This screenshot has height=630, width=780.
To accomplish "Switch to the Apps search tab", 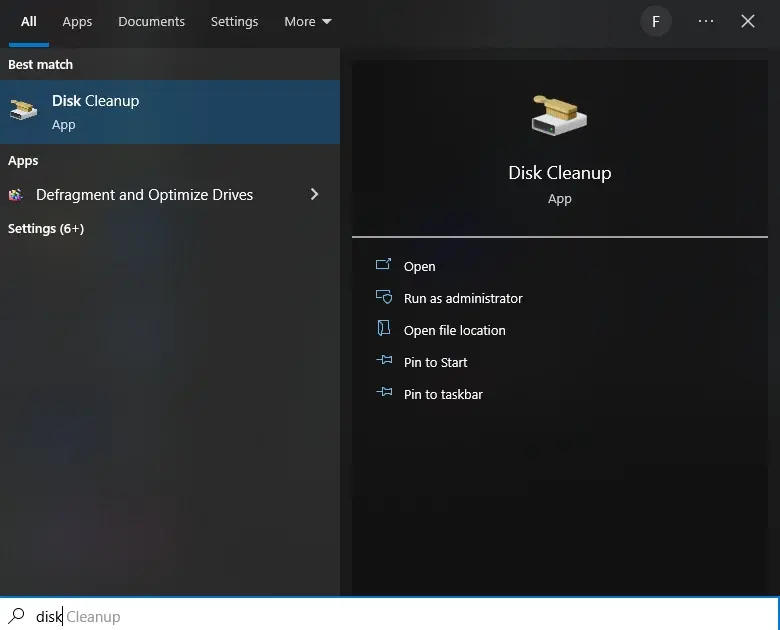I will [x=77, y=21].
